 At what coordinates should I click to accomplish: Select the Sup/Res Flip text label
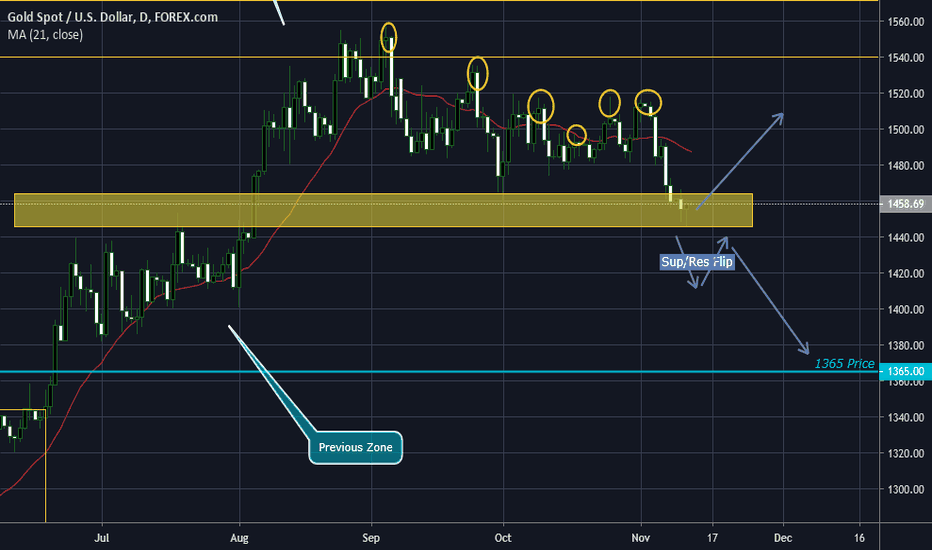point(697,262)
